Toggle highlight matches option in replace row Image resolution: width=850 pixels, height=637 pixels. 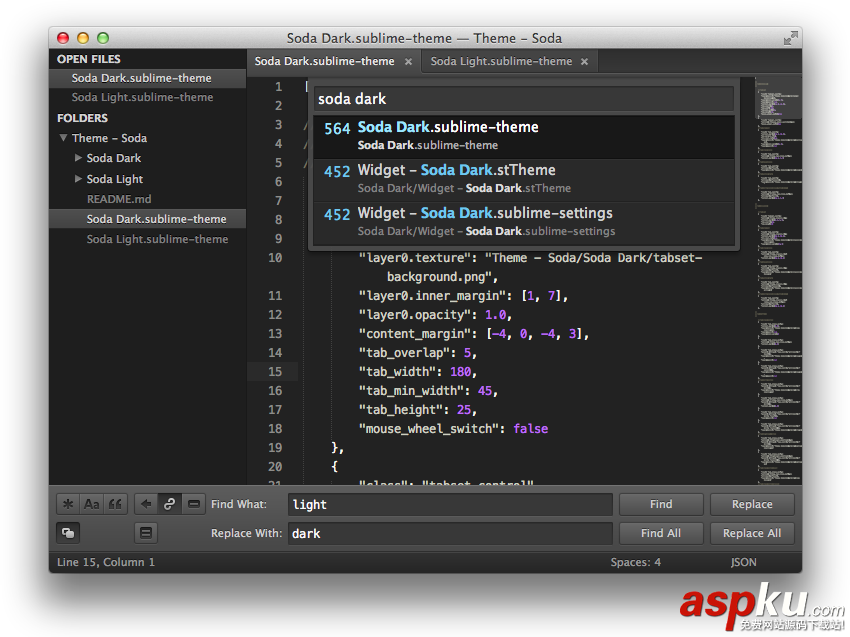(146, 533)
